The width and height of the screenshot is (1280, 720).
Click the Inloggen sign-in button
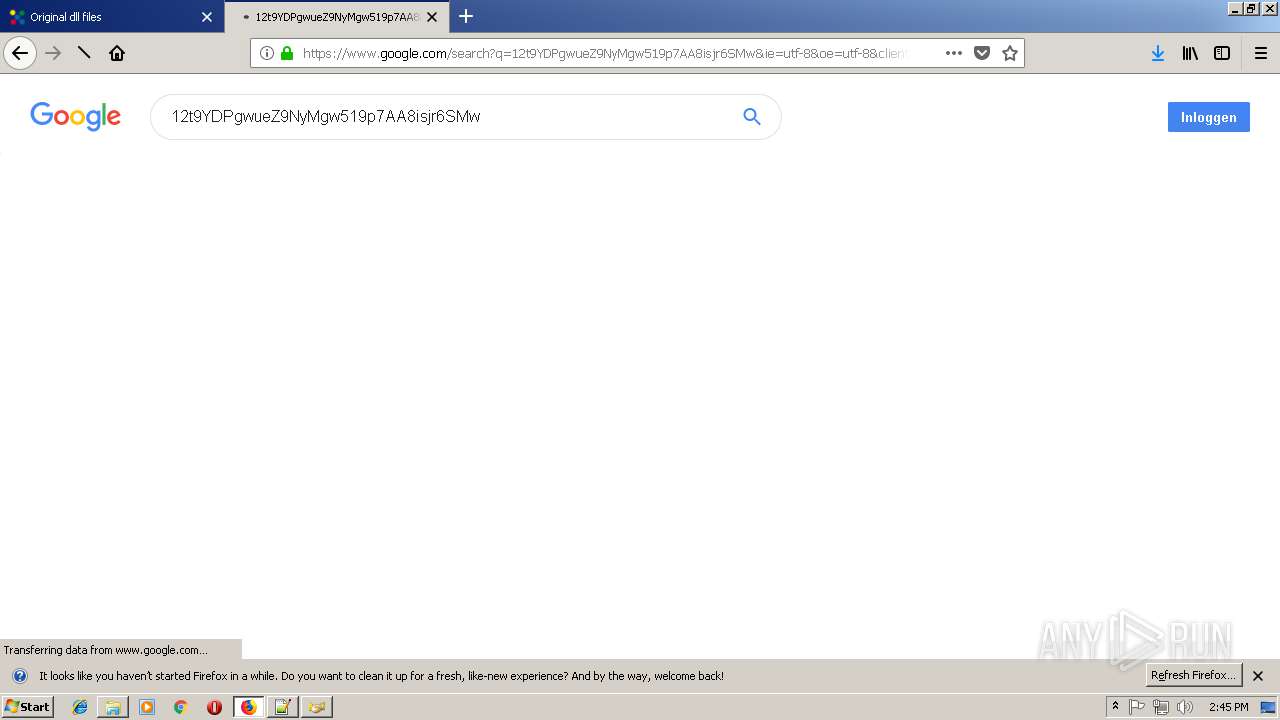click(x=1208, y=117)
